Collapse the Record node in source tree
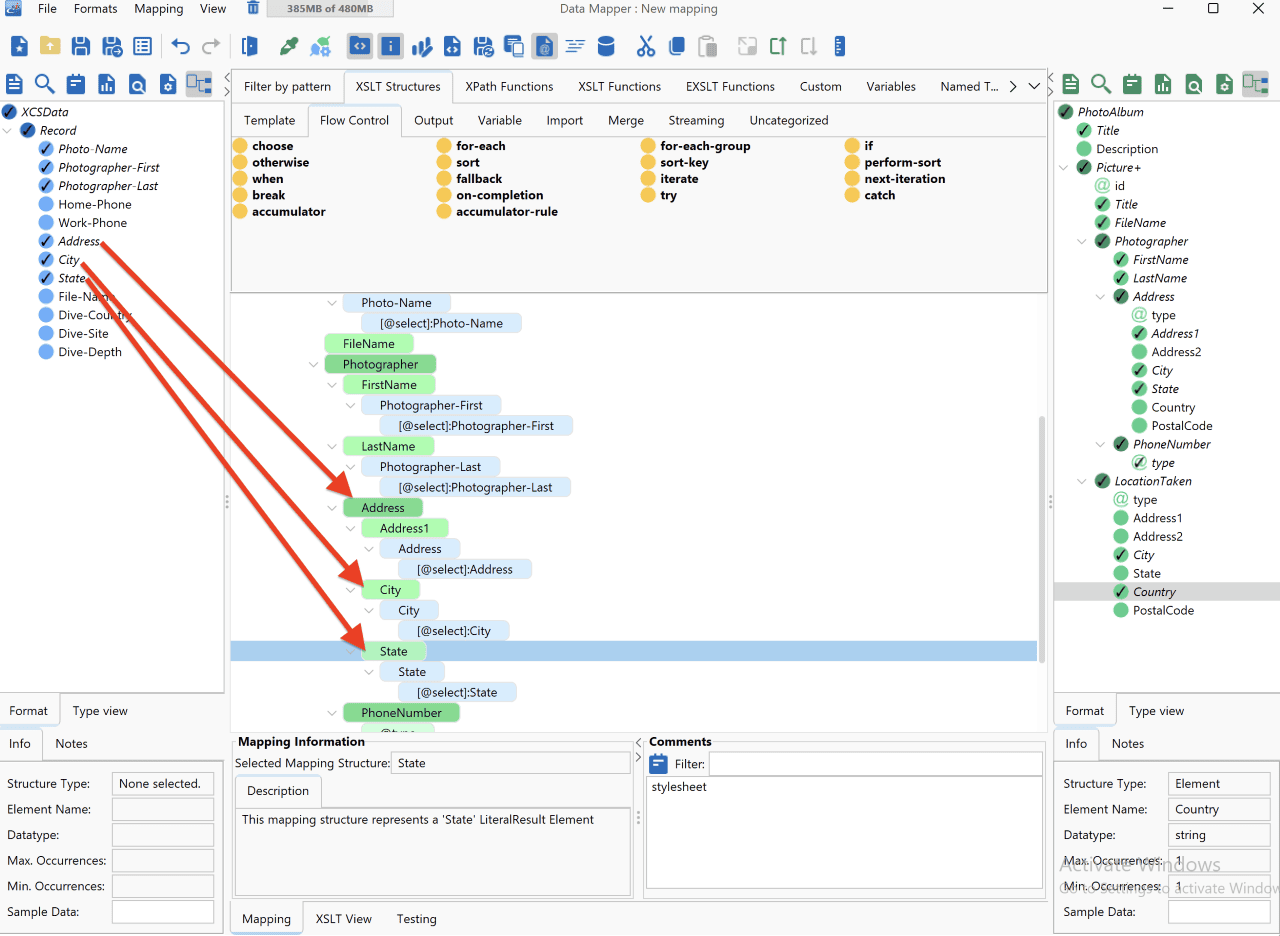 click(x=9, y=130)
